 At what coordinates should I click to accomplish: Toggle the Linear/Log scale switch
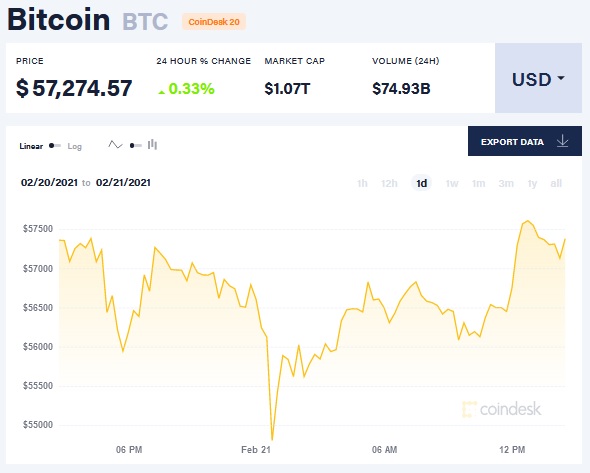point(55,146)
